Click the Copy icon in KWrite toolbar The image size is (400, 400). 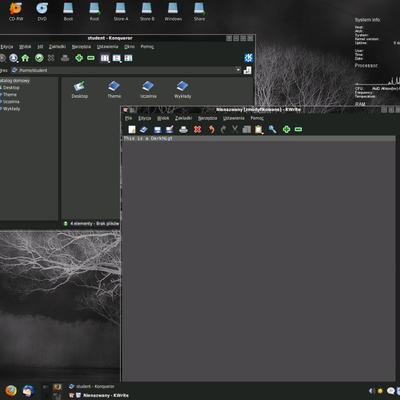click(247, 129)
